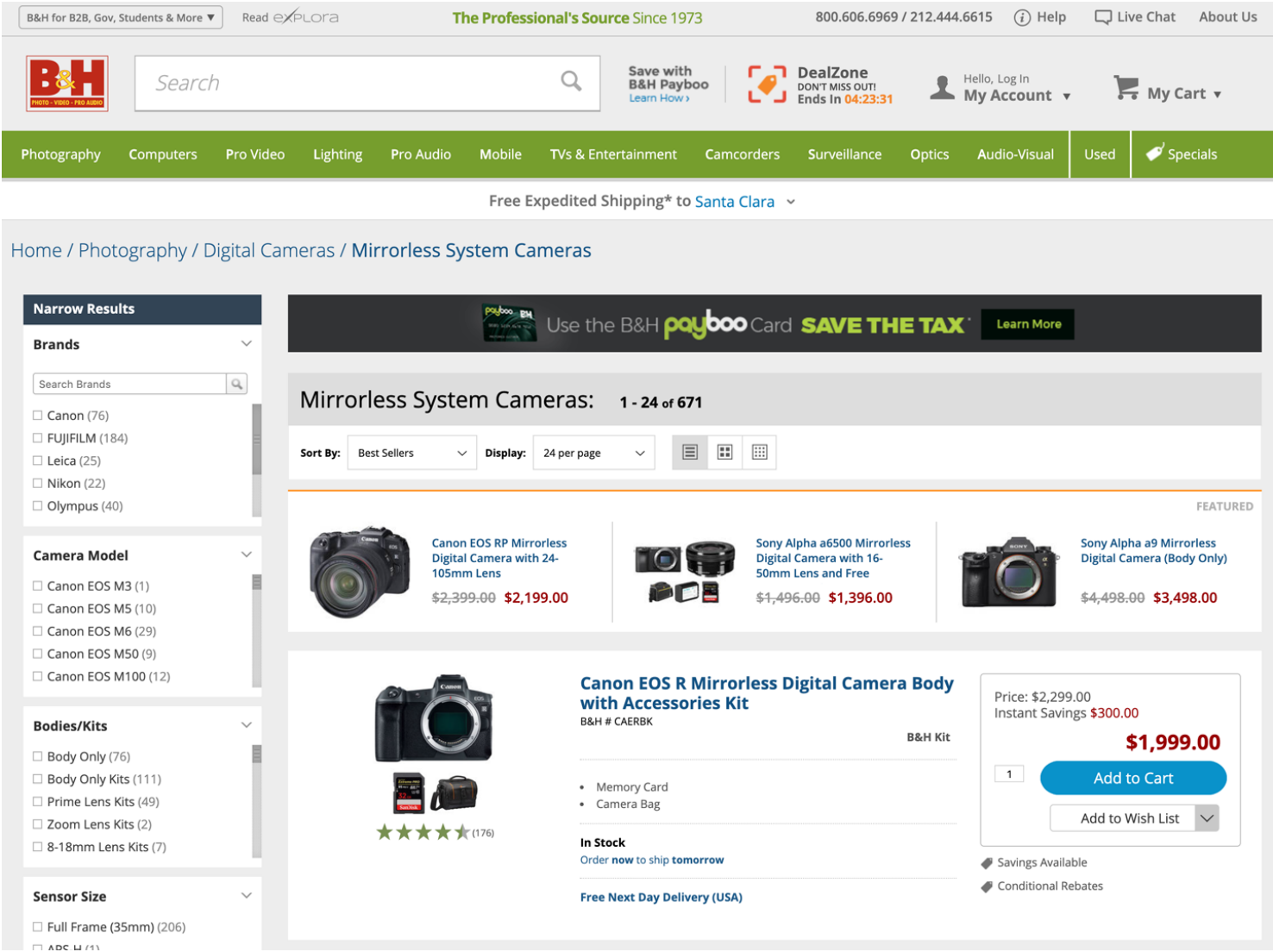The image size is (1273, 952).
Task: Click the Conditional Rebates tag icon
Action: [x=987, y=886]
